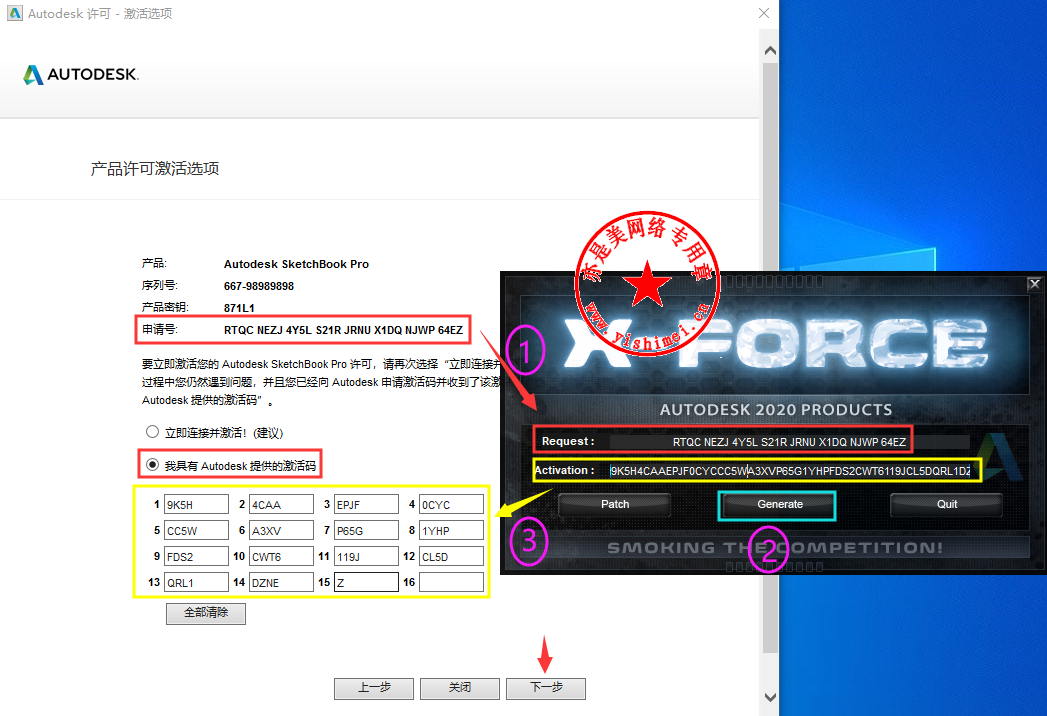Click the Next step (下一步) button

[546, 688]
